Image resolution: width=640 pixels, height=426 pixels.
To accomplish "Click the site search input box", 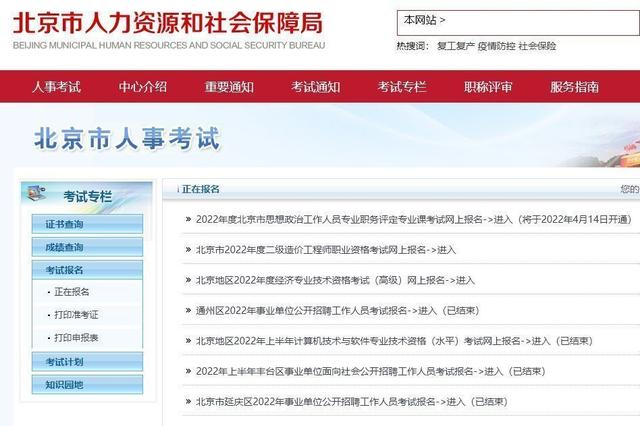I will [x=518, y=23].
